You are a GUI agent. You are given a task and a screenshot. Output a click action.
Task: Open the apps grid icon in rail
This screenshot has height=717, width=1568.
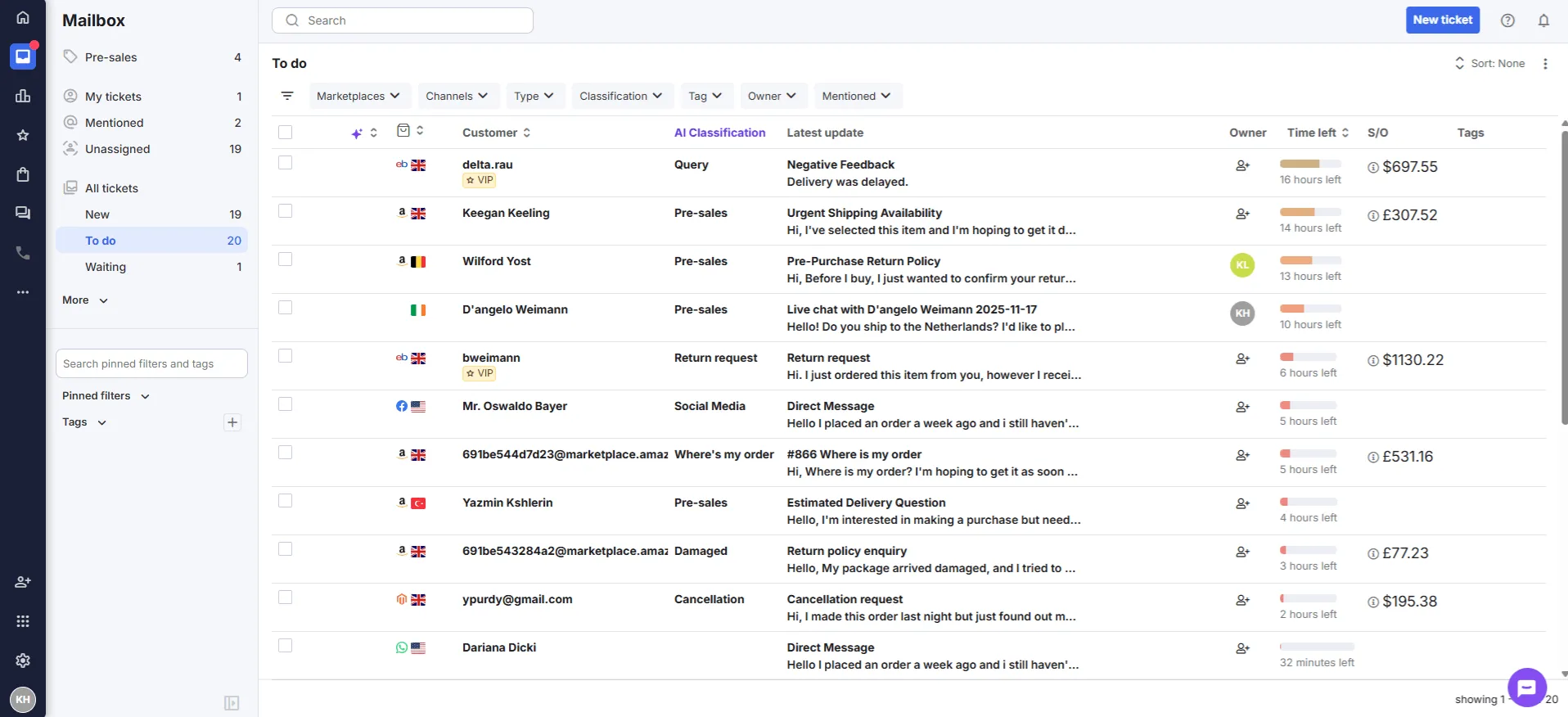(x=23, y=621)
